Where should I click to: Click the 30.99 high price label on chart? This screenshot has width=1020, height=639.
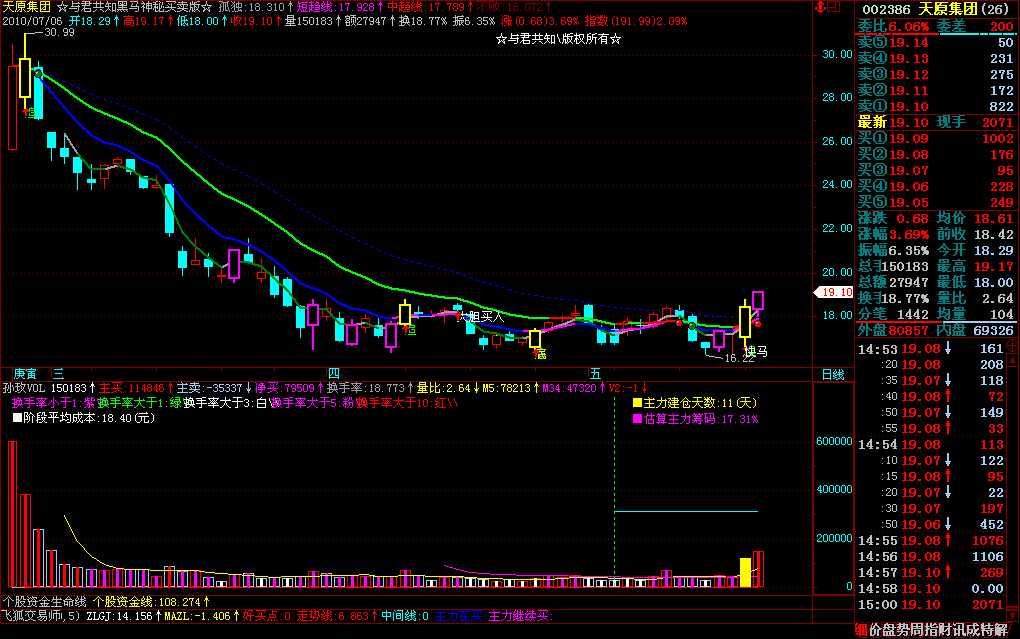[x=60, y=33]
